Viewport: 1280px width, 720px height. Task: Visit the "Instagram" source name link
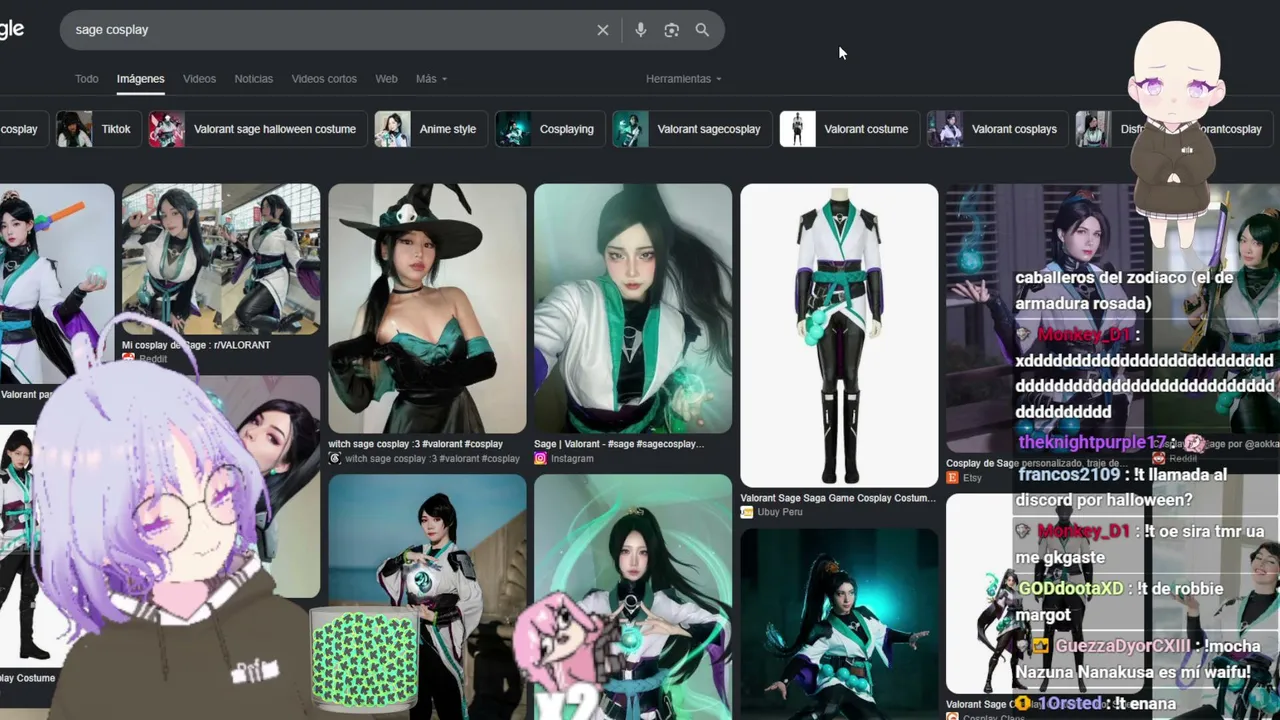click(572, 459)
